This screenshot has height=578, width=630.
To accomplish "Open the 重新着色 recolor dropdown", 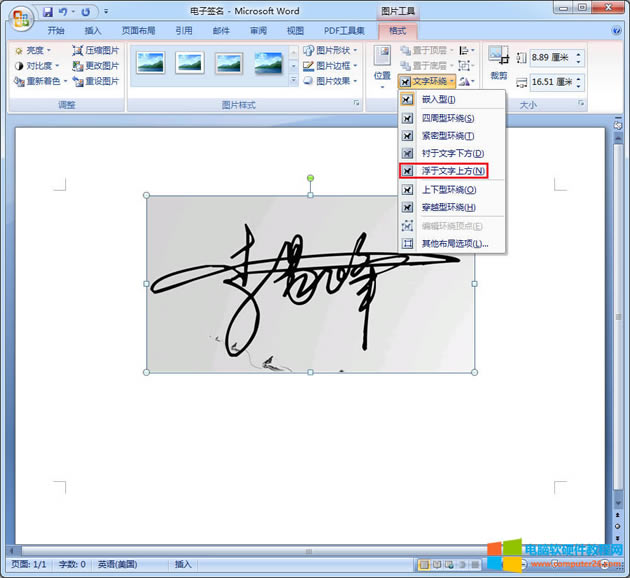I will coord(41,81).
